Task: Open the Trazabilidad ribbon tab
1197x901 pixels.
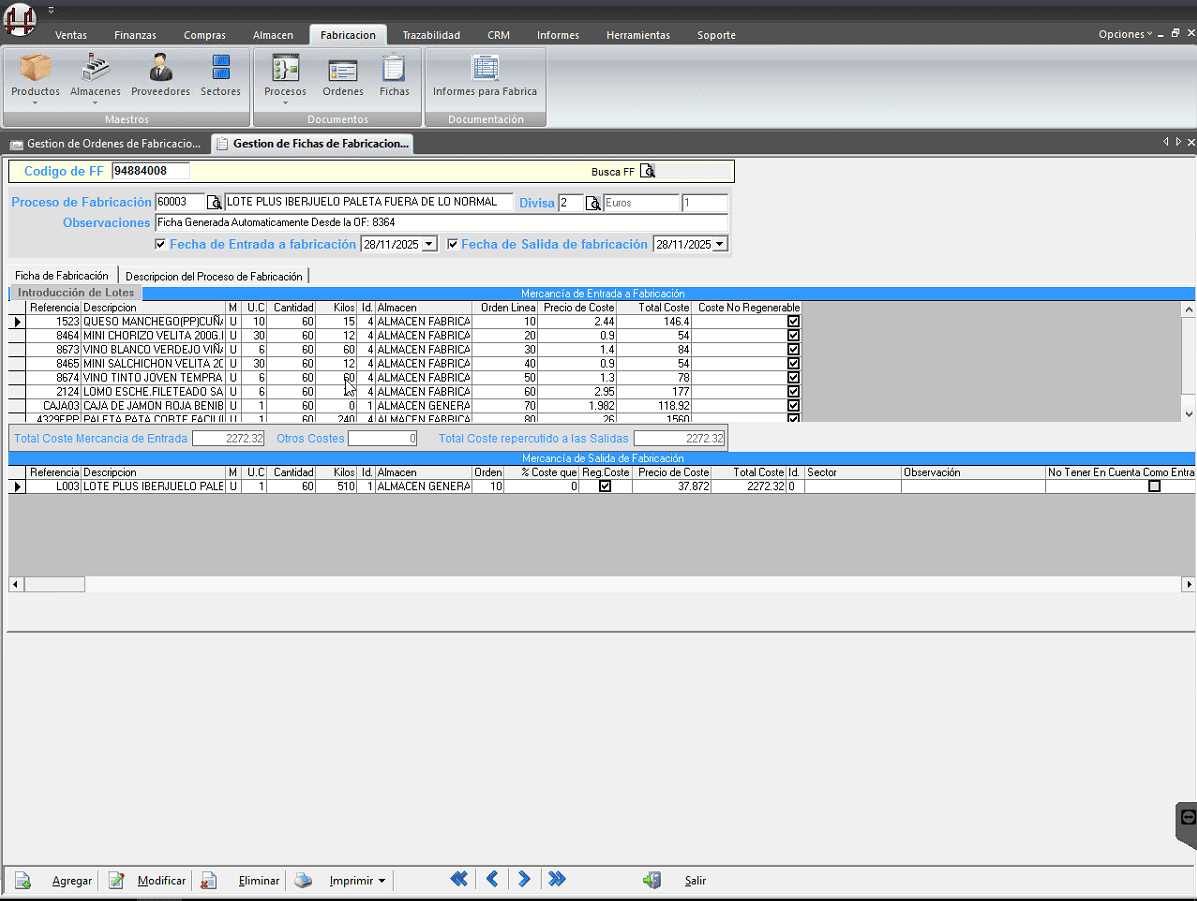Action: (431, 35)
